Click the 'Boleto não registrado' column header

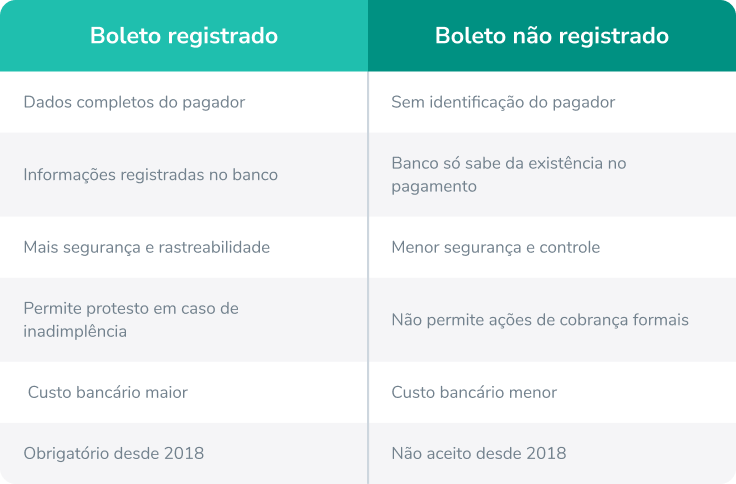[552, 36]
